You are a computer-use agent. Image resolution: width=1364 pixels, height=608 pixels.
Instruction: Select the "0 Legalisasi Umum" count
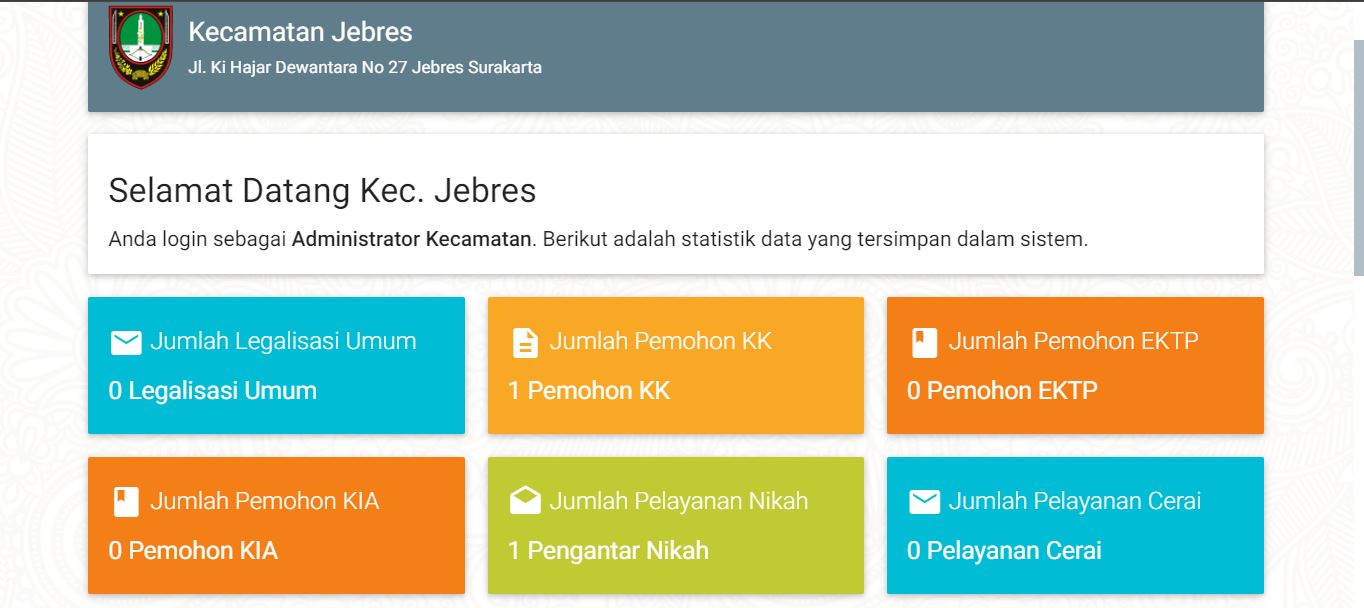click(x=212, y=390)
